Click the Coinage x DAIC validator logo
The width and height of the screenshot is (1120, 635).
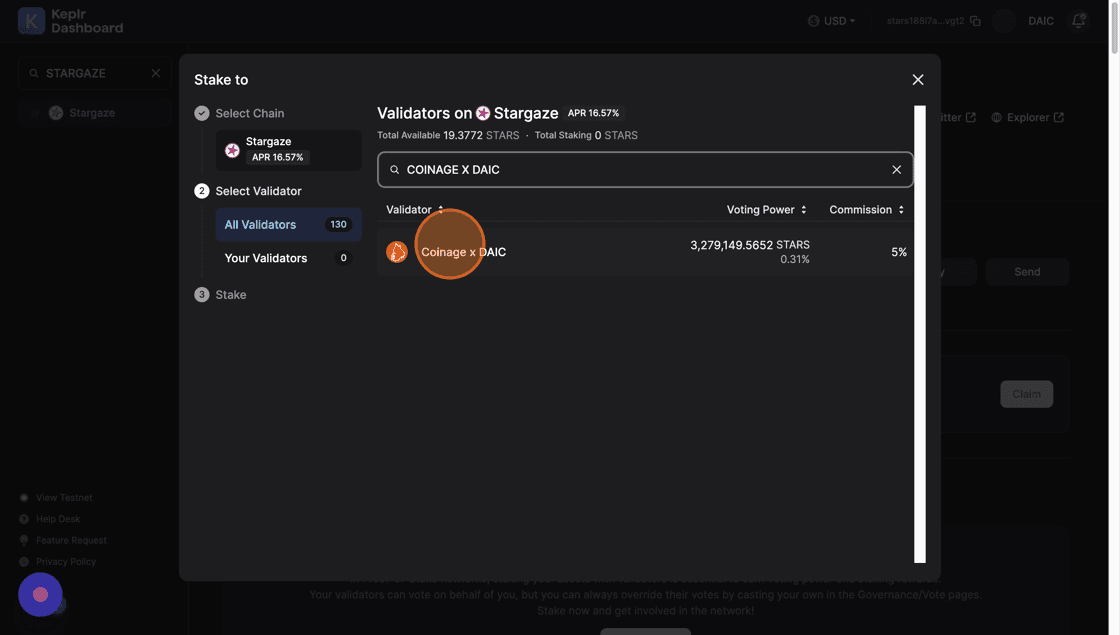(x=397, y=252)
